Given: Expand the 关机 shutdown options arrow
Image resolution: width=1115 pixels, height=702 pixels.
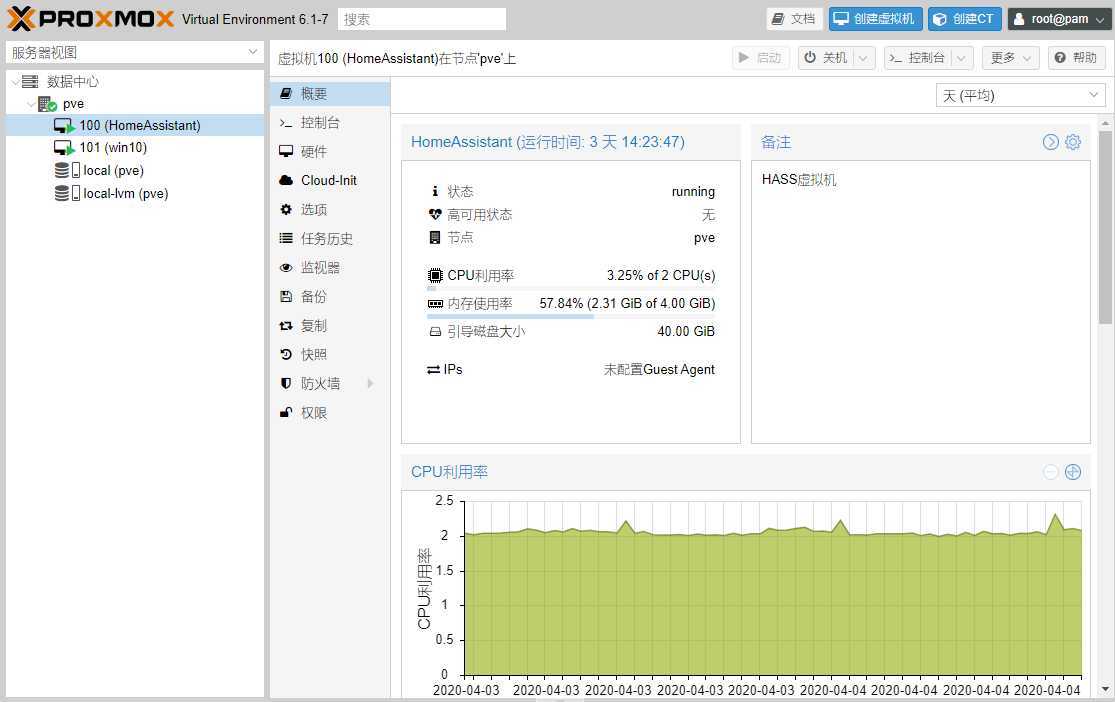Looking at the screenshot, I should point(863,58).
